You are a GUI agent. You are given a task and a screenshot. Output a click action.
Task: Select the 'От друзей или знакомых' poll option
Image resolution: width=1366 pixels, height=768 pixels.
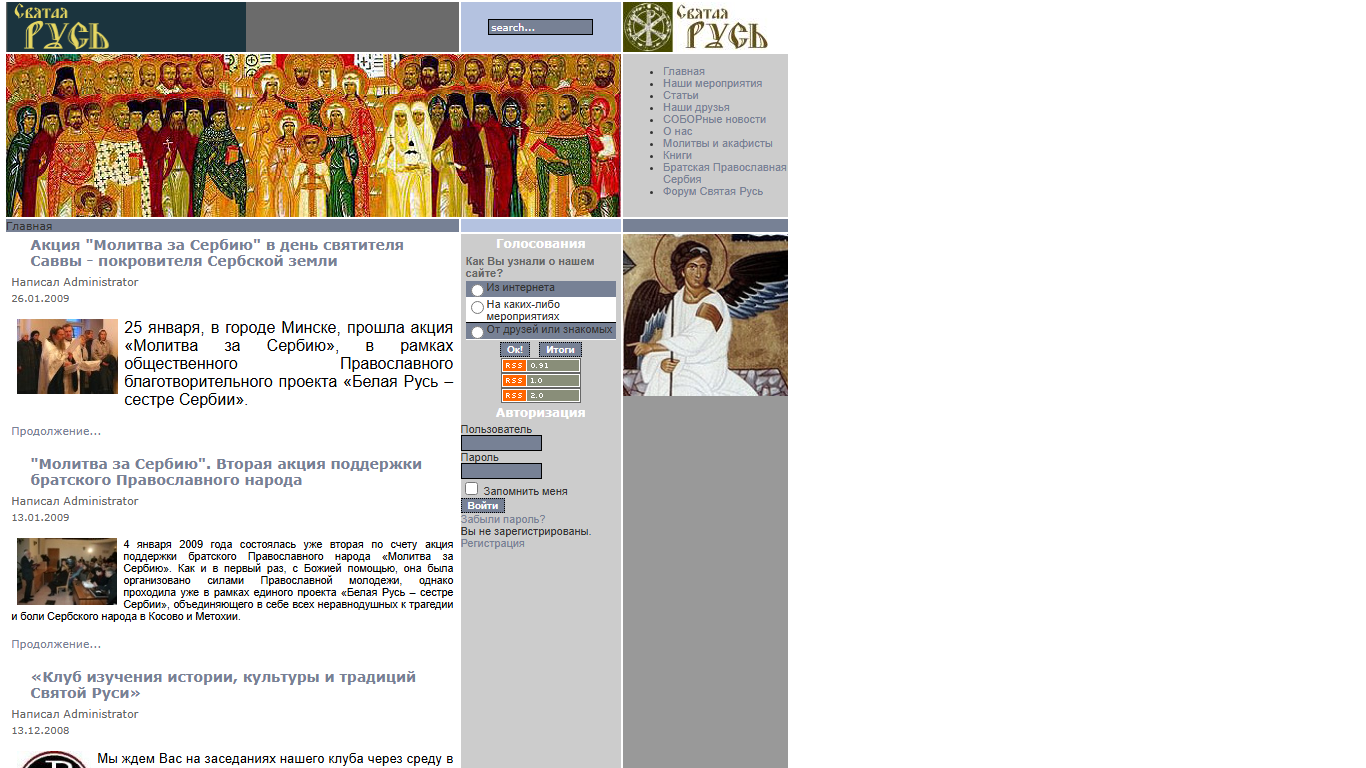click(477, 332)
